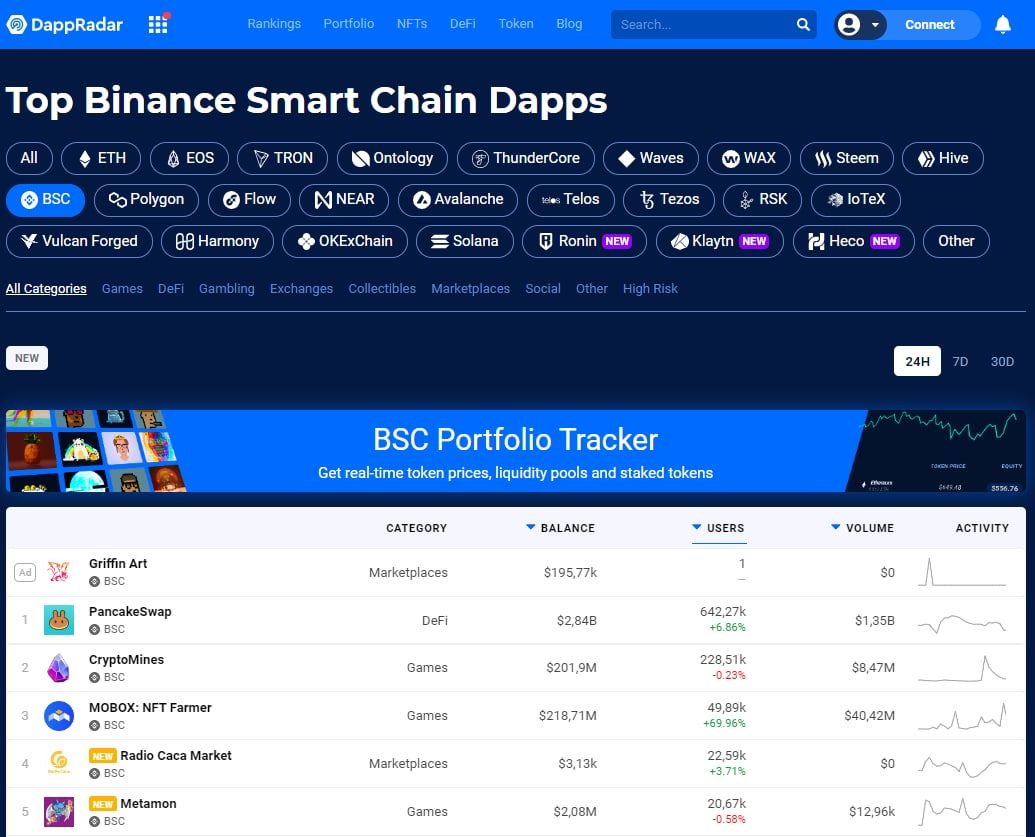Select the Hive chain chip
The width and height of the screenshot is (1035, 837).
[943, 158]
